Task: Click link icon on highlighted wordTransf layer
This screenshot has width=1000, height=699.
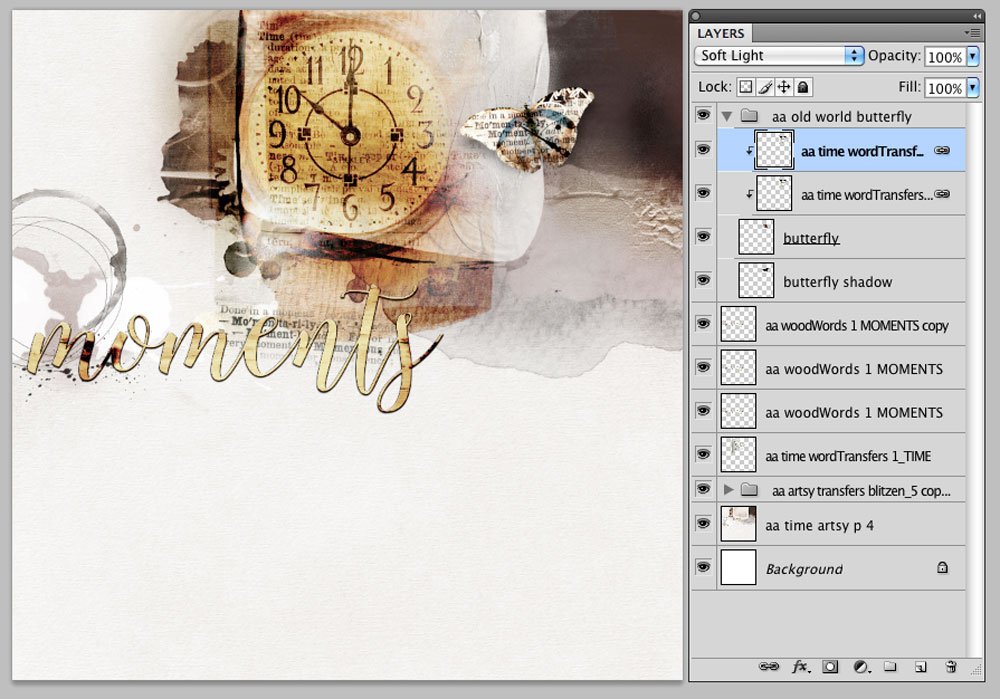Action: coord(941,151)
